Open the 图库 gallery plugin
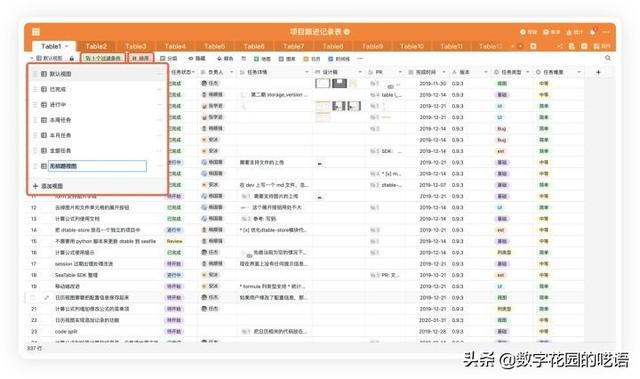 click(x=287, y=59)
